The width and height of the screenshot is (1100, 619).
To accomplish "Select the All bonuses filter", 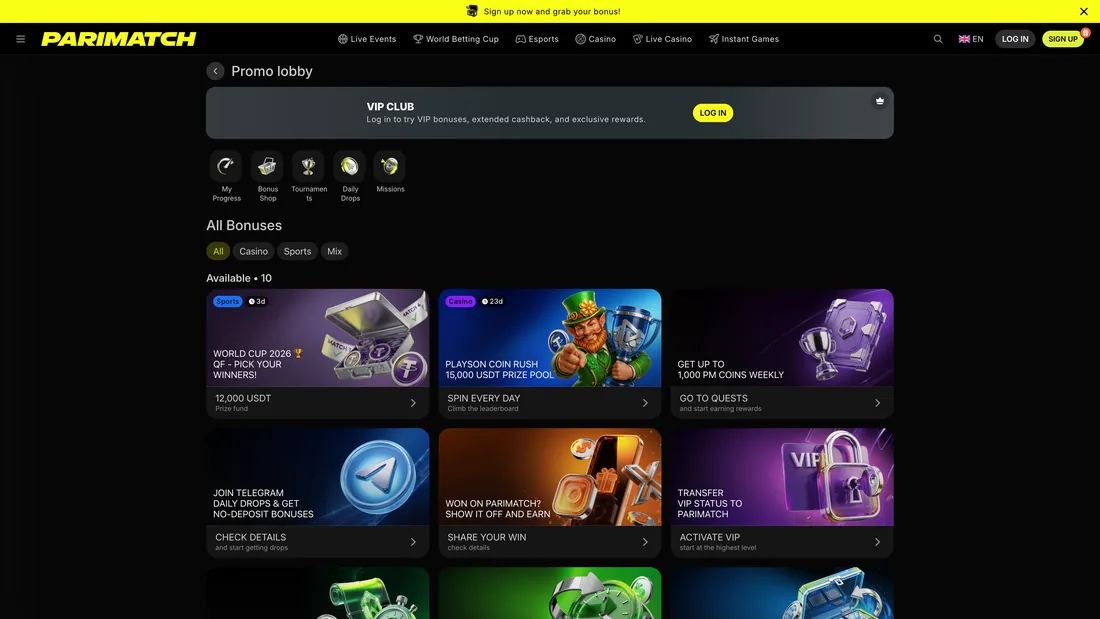I will (218, 251).
